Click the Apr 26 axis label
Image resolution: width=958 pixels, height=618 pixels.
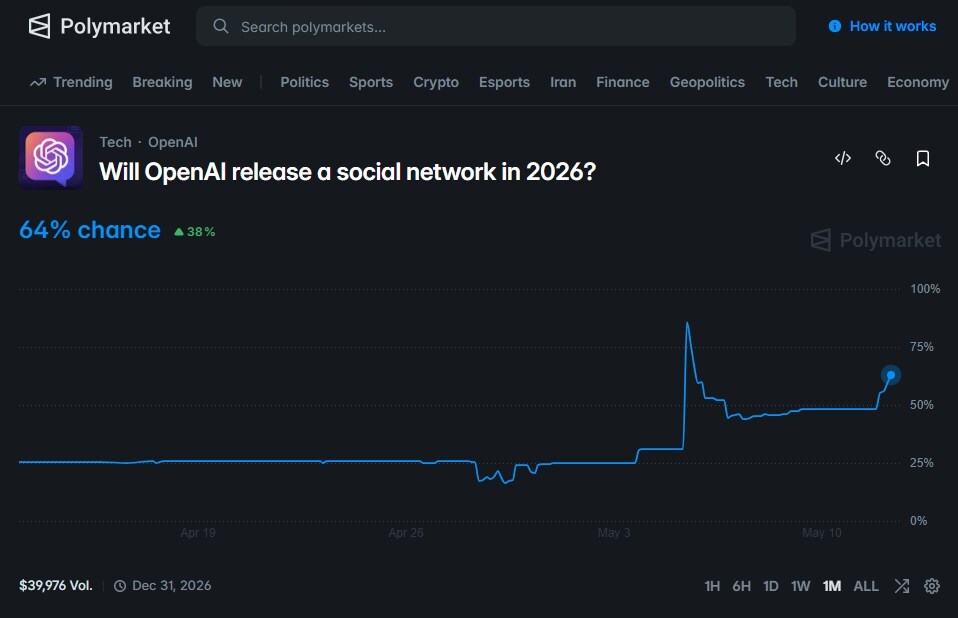[406, 533]
